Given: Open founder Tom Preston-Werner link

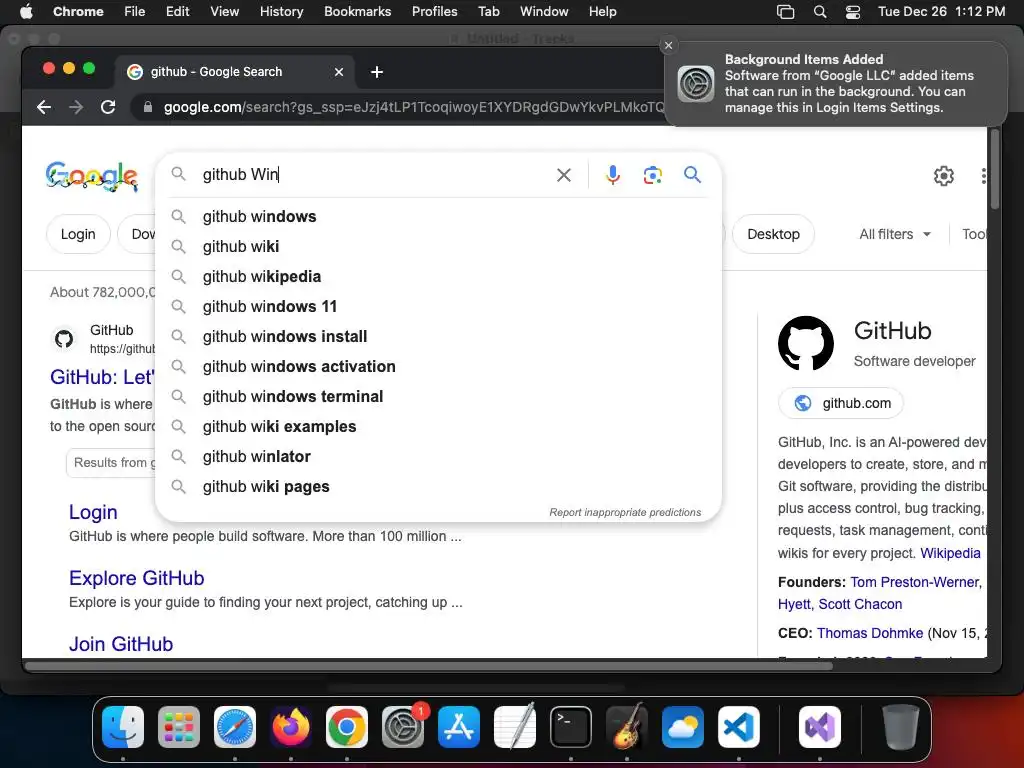Looking at the screenshot, I should tap(914, 582).
